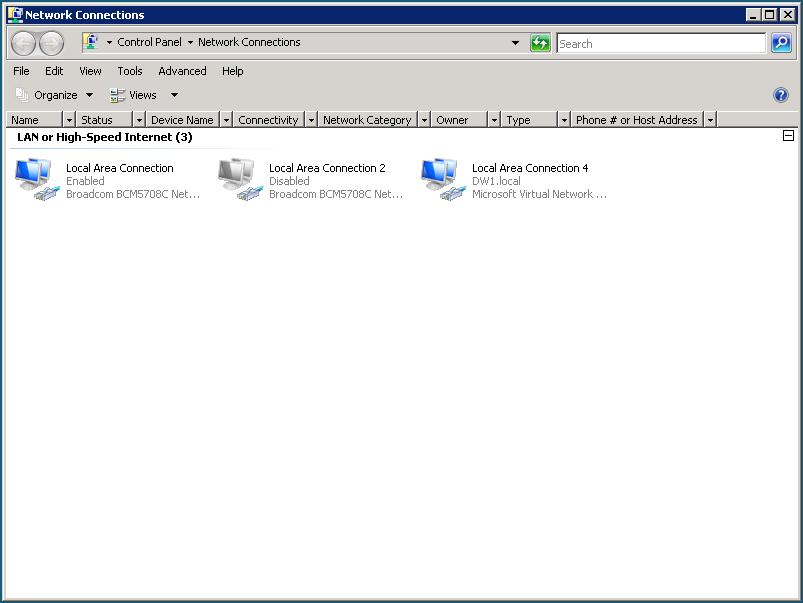The image size is (803, 603).
Task: Click the folder icon in the breadcrumb bar
Action: 91,42
